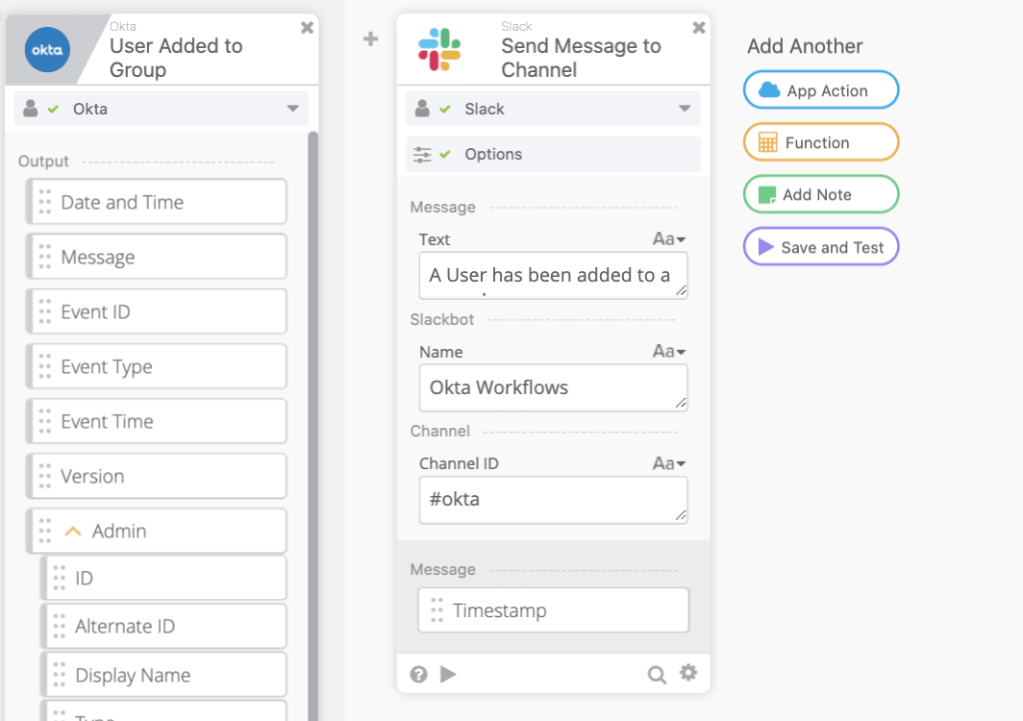Open the Slack connection dropdown
Viewport: 1023px width, 721px height.
point(684,109)
